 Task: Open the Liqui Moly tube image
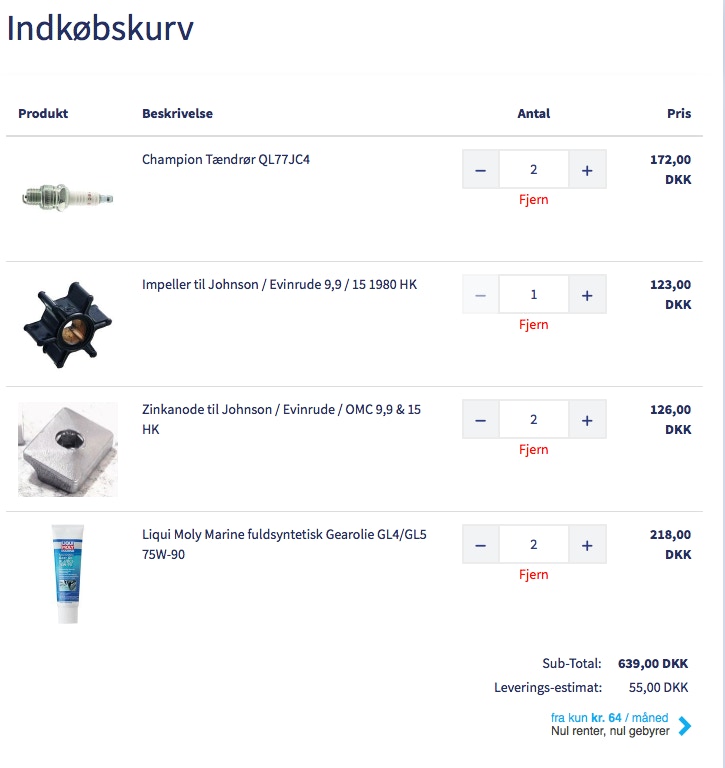click(x=67, y=574)
